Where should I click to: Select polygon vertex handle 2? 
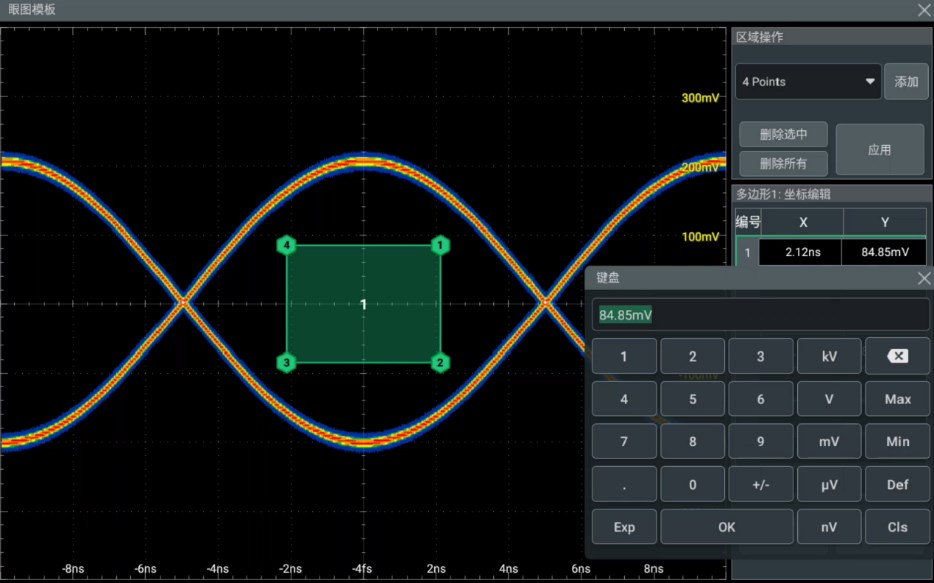[x=440, y=363]
